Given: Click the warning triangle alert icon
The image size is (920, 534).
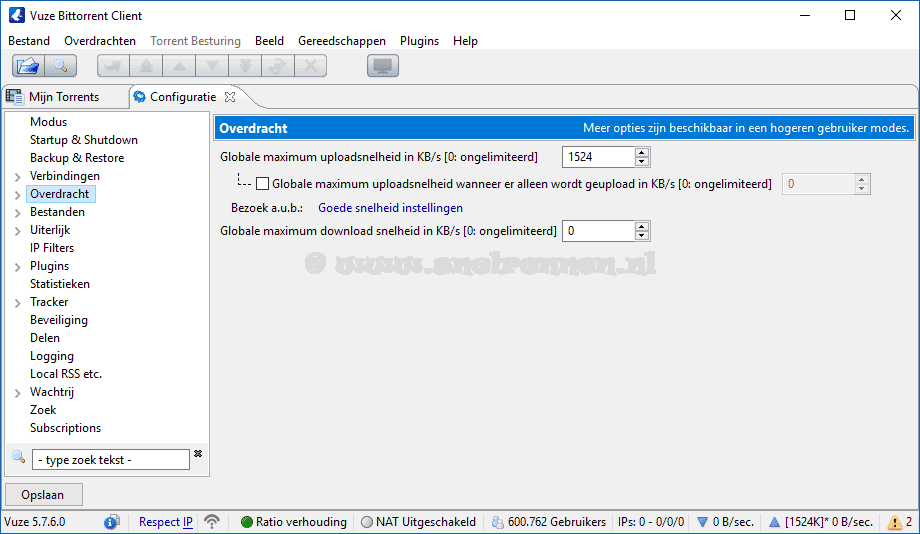Looking at the screenshot, I should pyautogui.click(x=895, y=522).
